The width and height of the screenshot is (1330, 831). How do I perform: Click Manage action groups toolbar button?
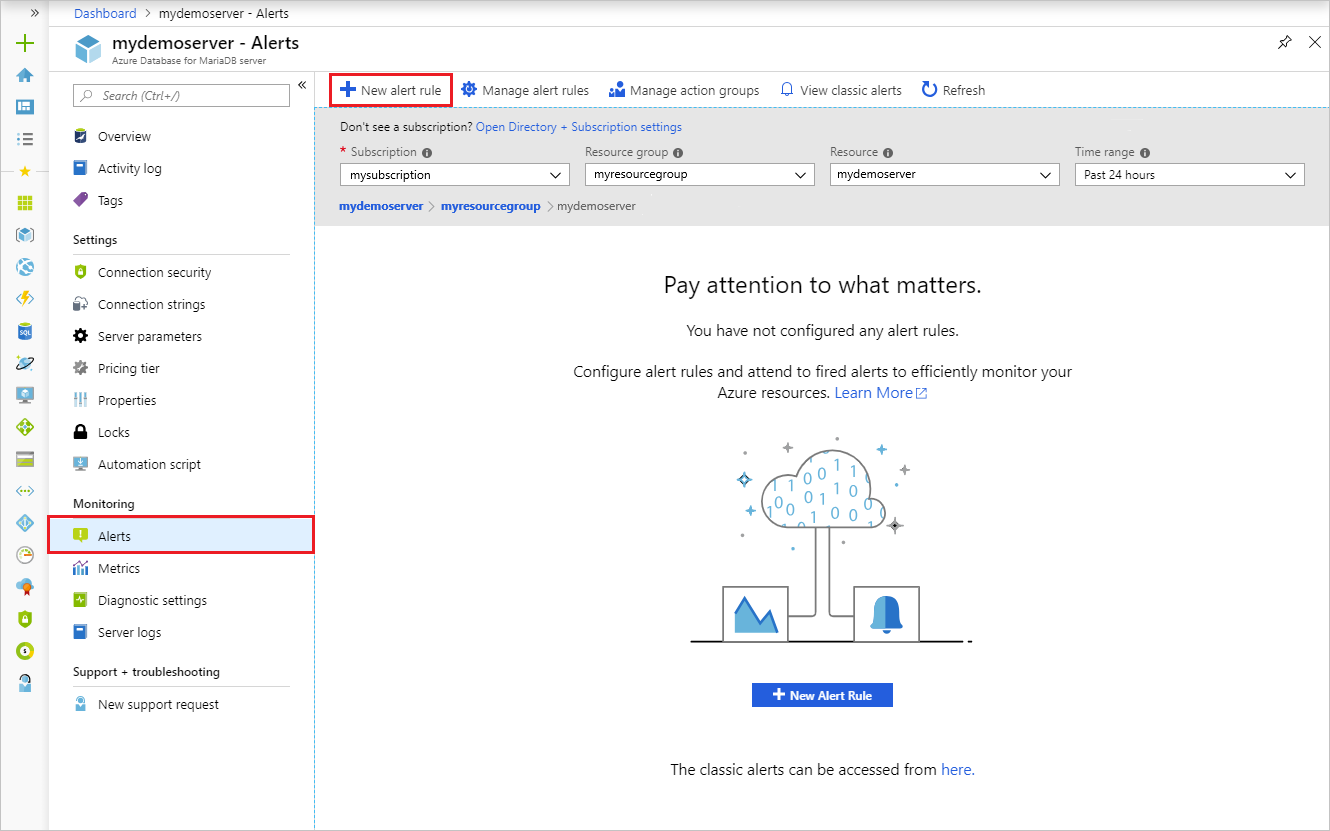point(684,90)
